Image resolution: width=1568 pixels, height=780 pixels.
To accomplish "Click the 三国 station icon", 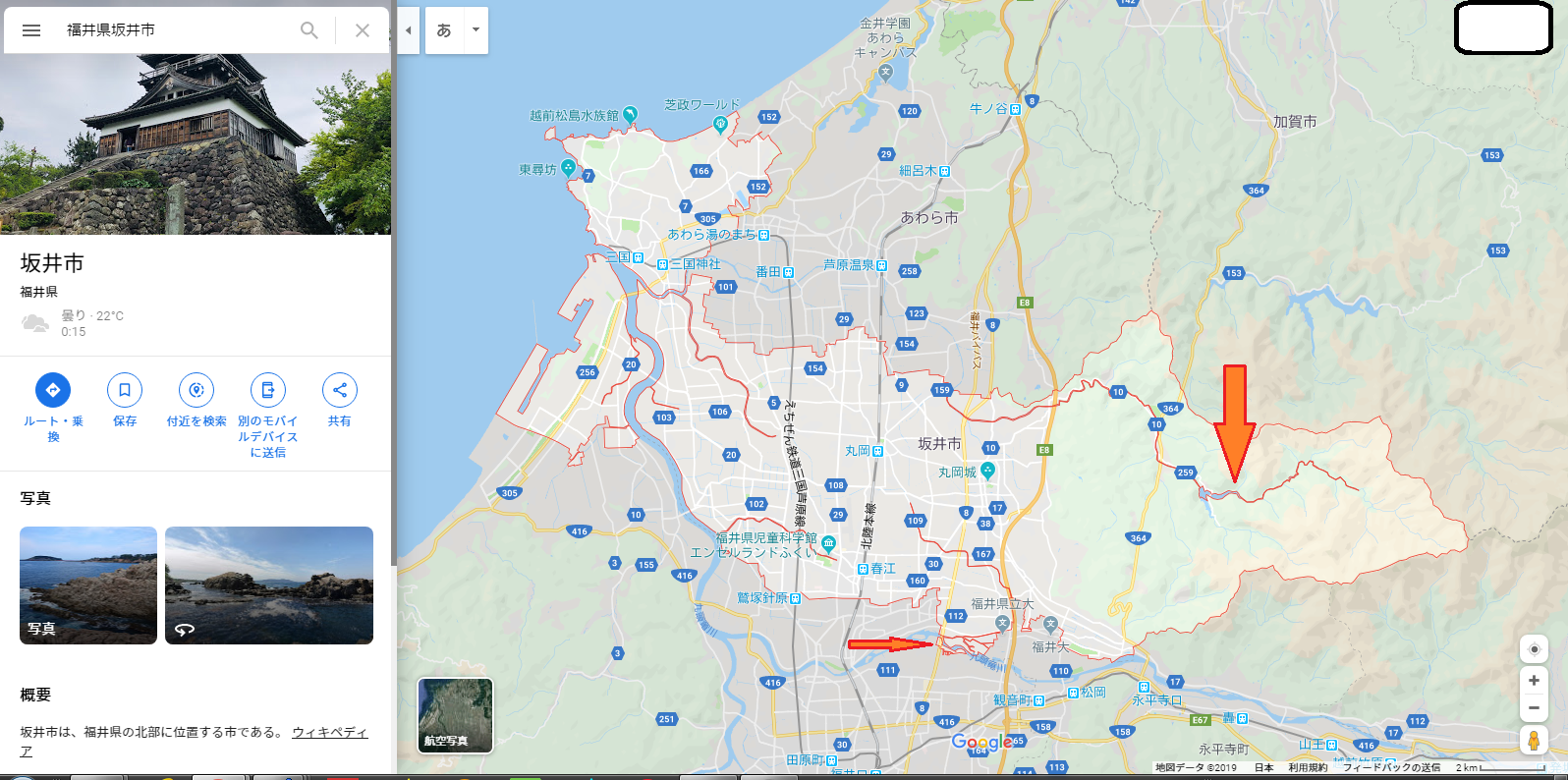I will pyautogui.click(x=638, y=257).
